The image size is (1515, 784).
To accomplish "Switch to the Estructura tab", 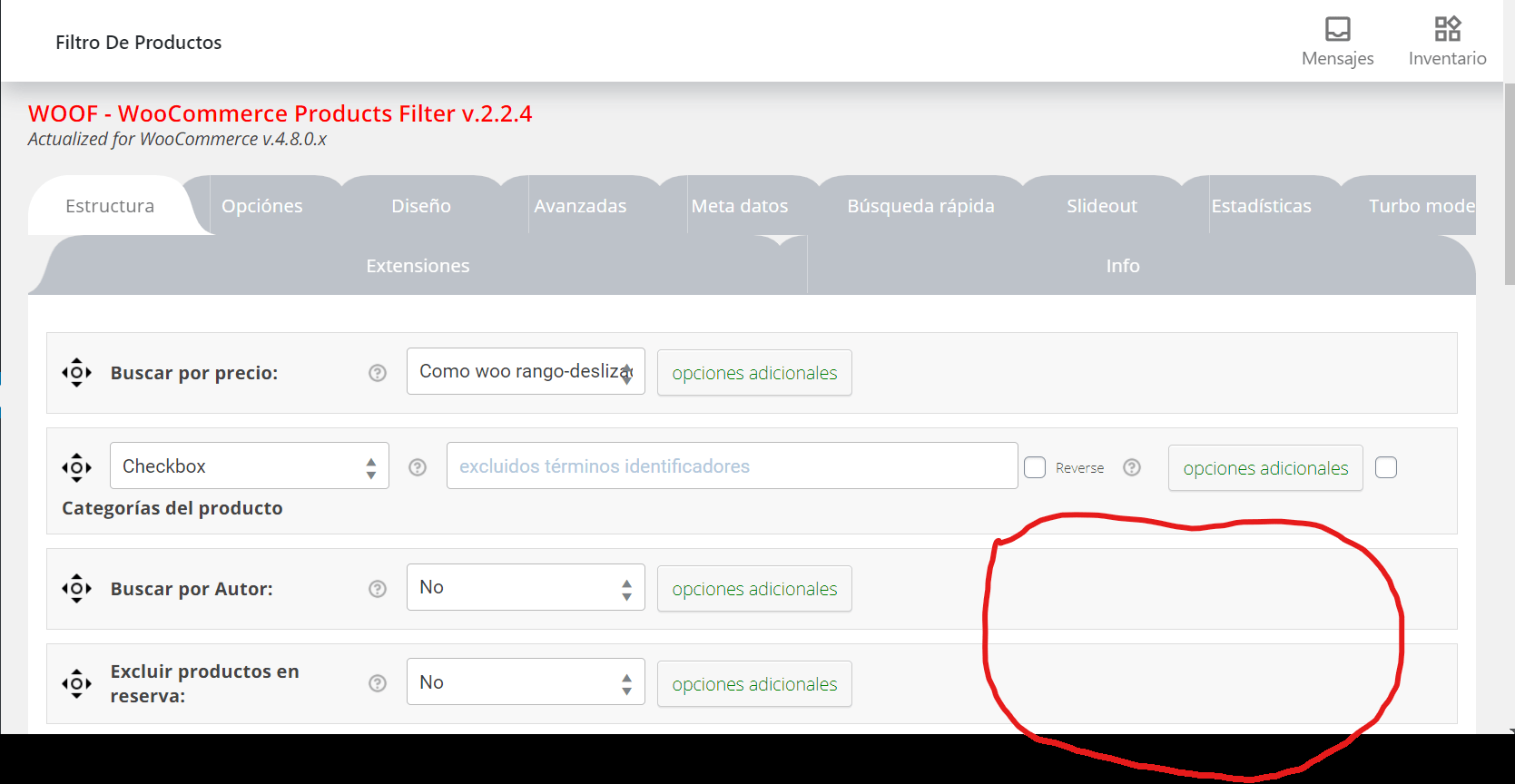I will tap(110, 206).
